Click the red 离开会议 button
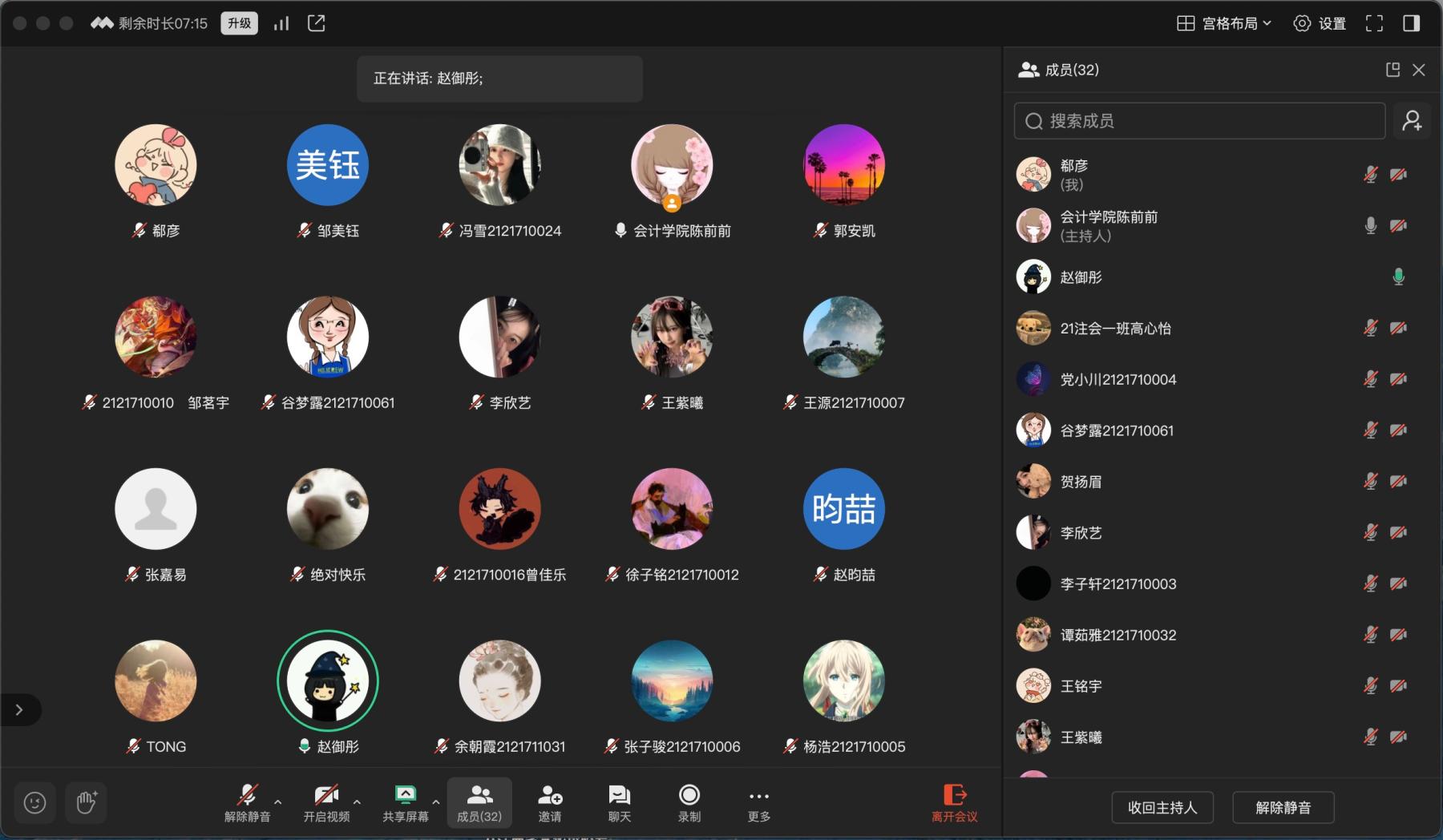The image size is (1443, 840). pos(954,802)
